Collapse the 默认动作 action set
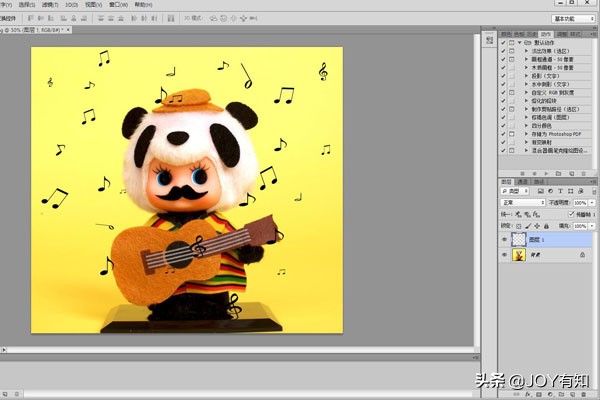The width and height of the screenshot is (600, 400). click(x=520, y=42)
